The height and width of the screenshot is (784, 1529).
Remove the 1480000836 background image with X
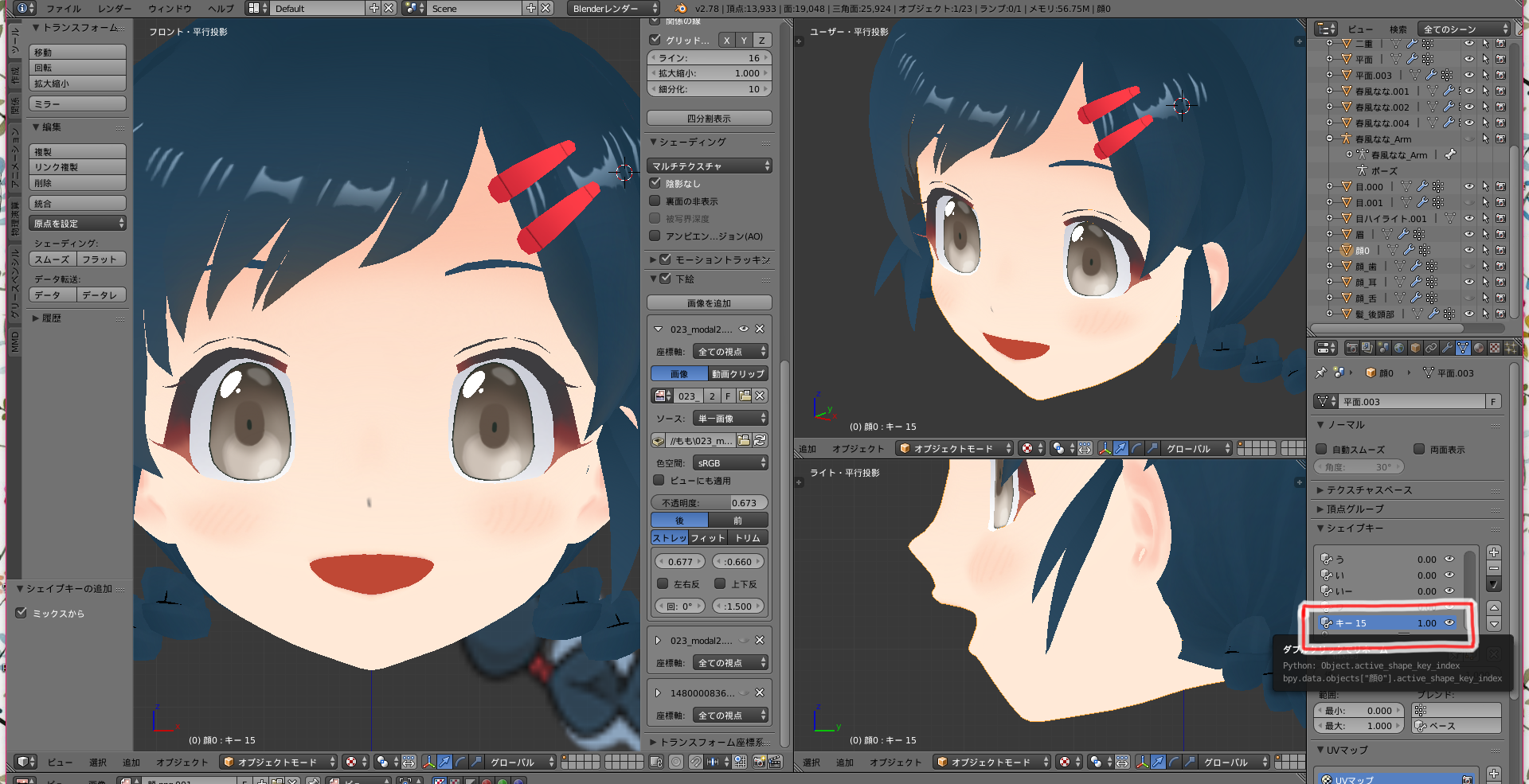click(760, 692)
